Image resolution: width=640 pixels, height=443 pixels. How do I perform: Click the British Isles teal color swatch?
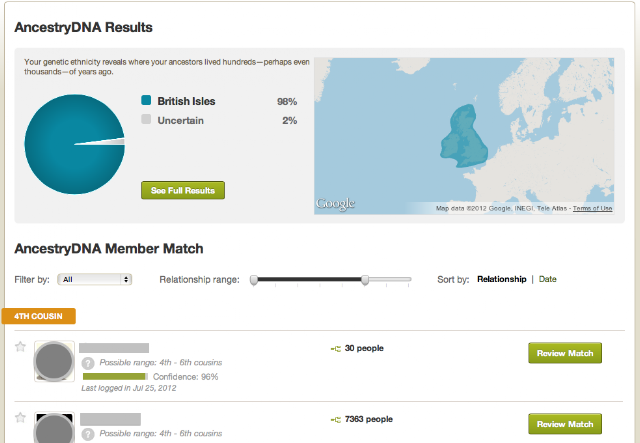(146, 101)
